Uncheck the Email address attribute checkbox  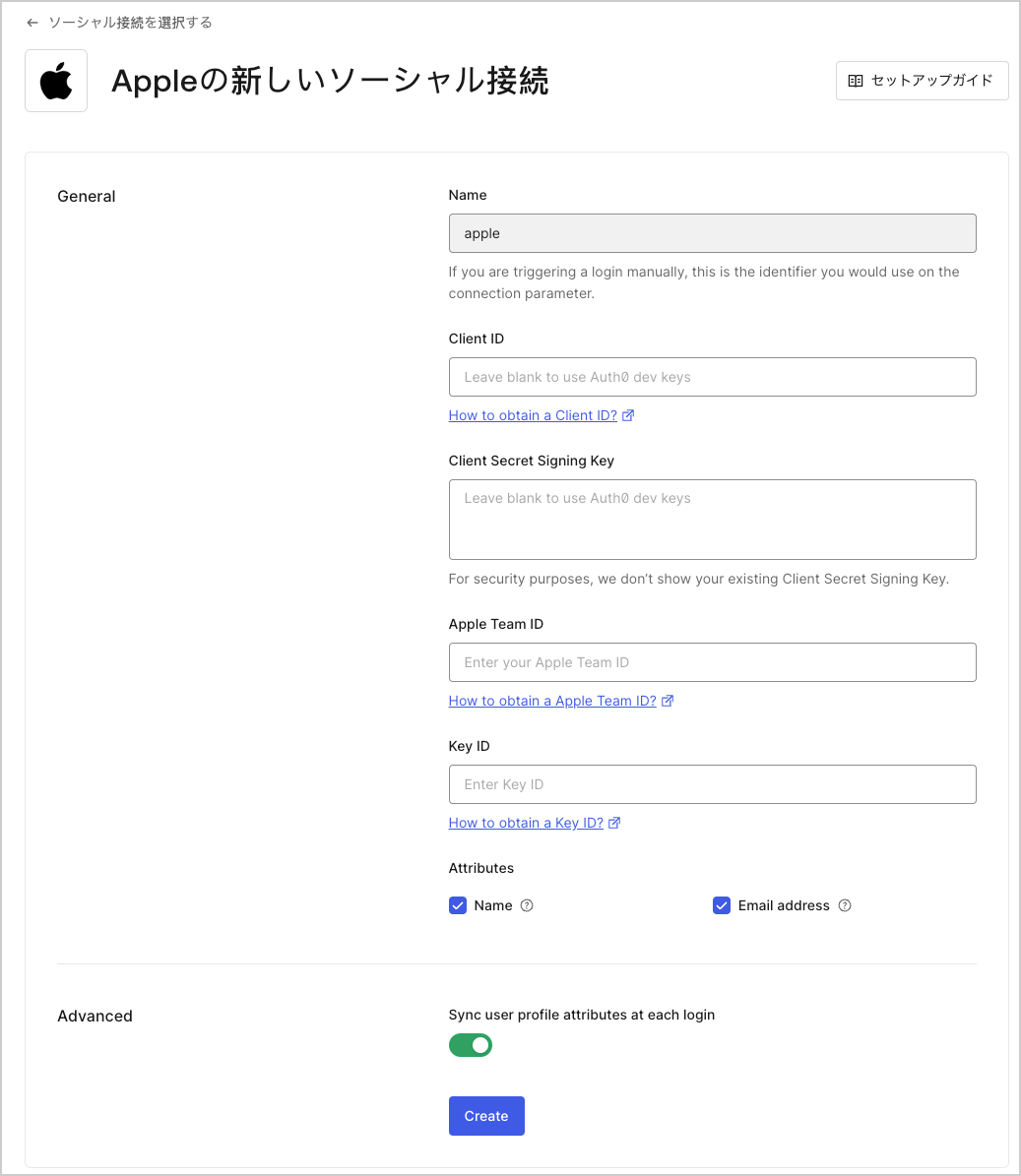click(722, 905)
